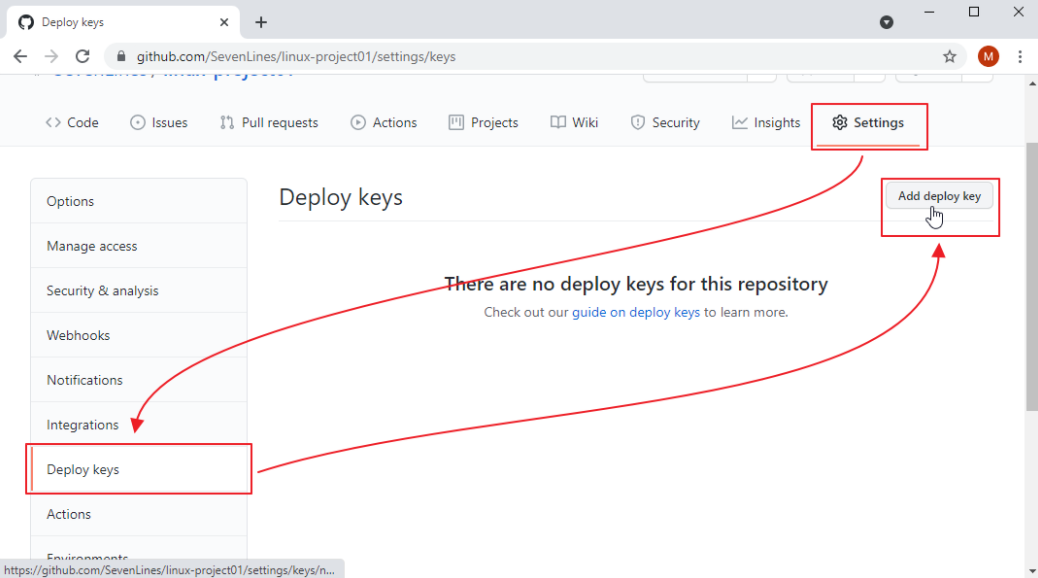Click the Add deploy key button
1038x578 pixels.
pos(939,196)
